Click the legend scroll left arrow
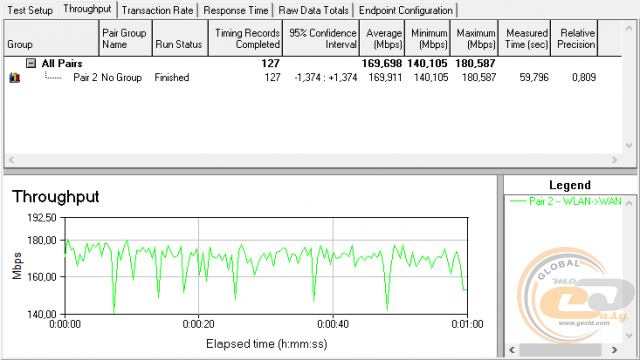The image size is (640, 360). coord(512,350)
